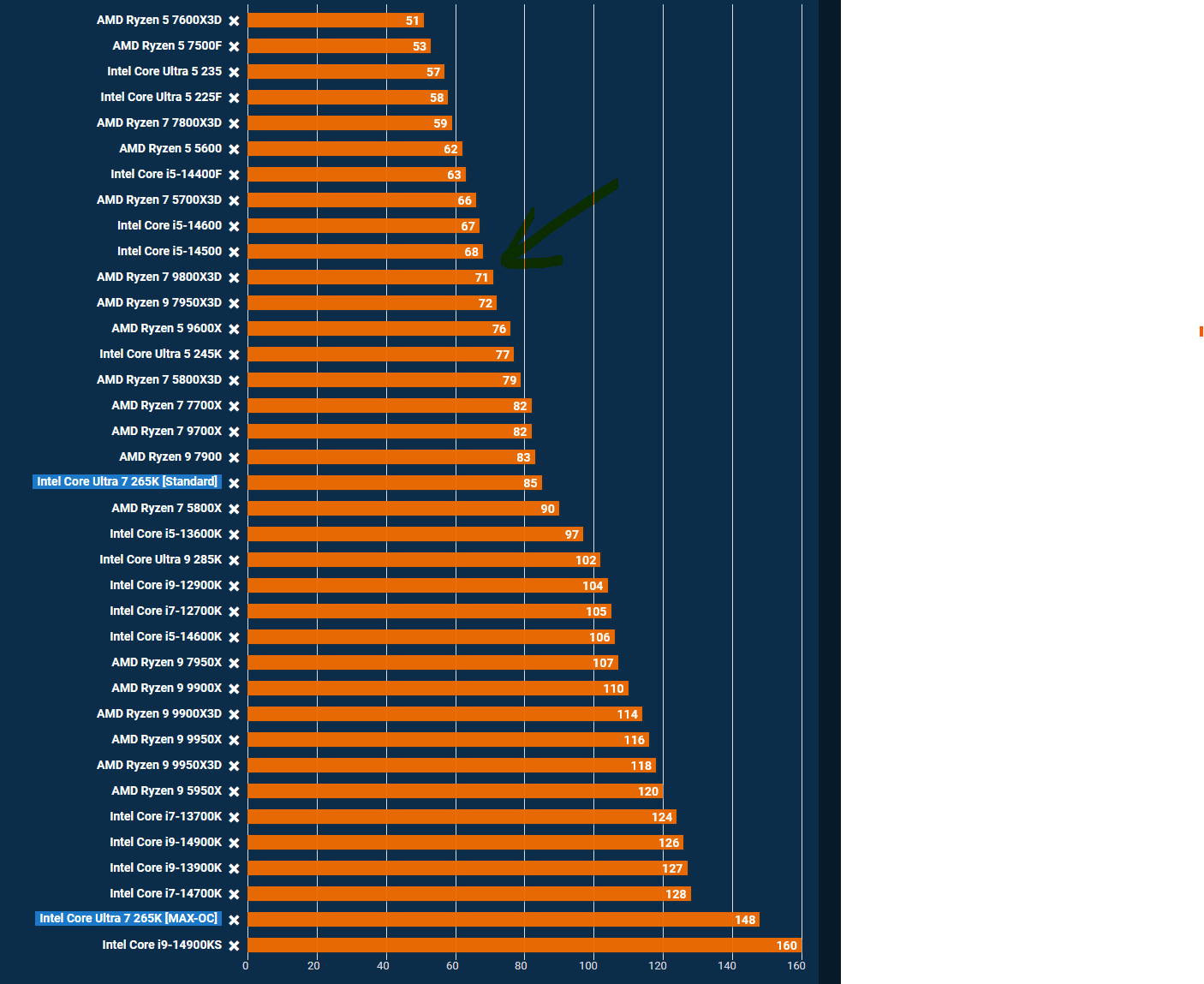Remove Intel Core Ultra 5 235 with X icon
The width and height of the screenshot is (1204, 984).
click(x=234, y=72)
